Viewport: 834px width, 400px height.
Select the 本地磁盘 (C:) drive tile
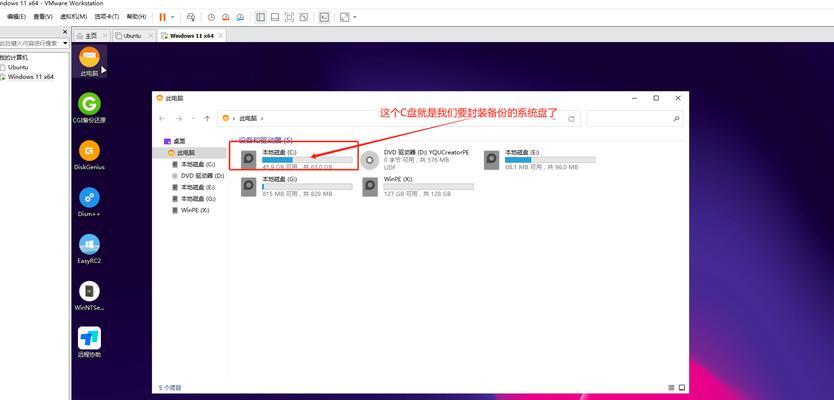coord(296,159)
